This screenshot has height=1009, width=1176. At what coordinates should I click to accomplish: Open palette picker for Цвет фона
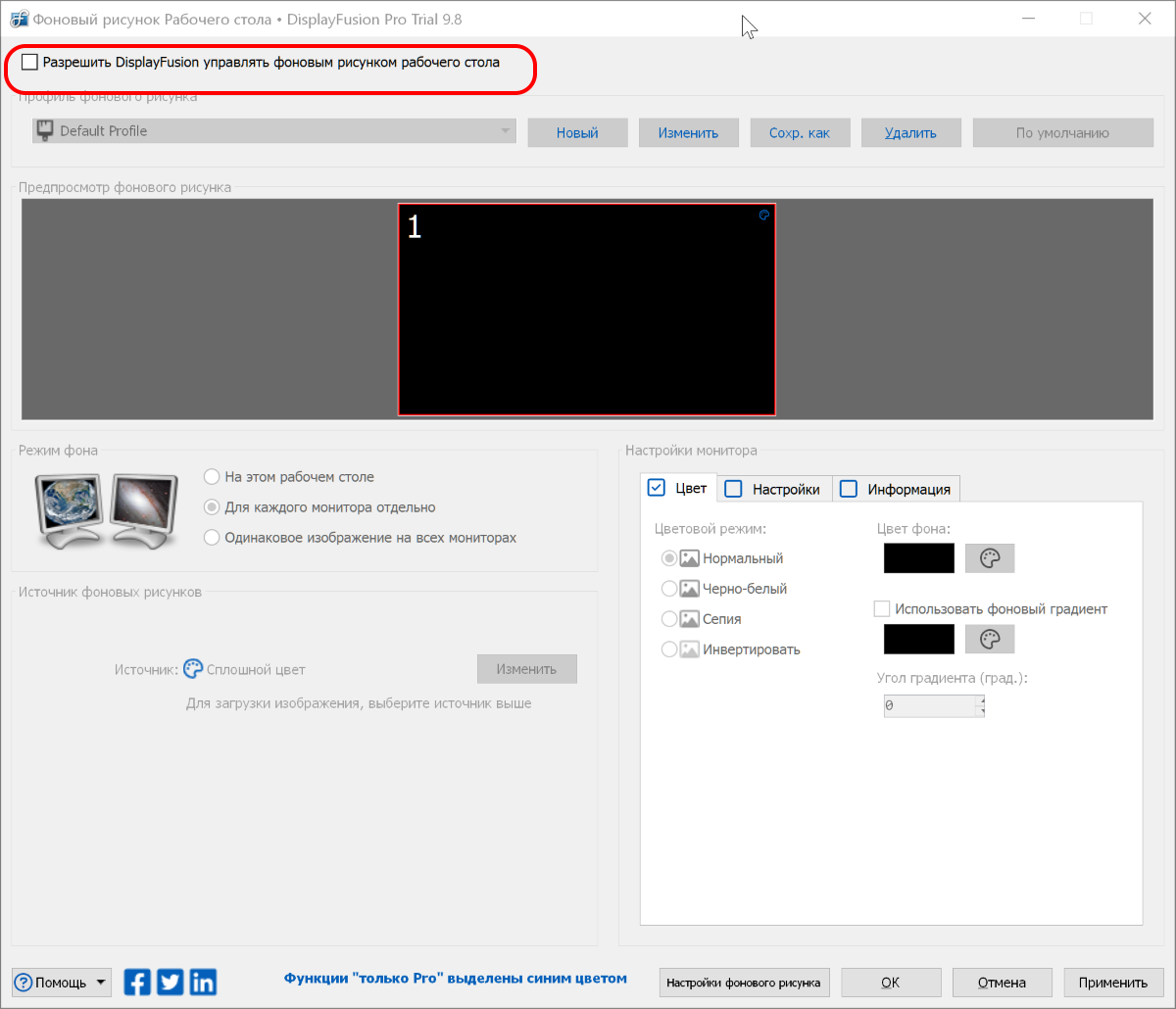tap(990, 558)
